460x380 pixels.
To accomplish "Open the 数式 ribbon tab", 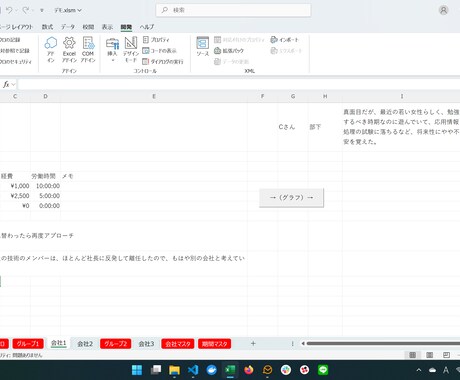I will [47, 27].
